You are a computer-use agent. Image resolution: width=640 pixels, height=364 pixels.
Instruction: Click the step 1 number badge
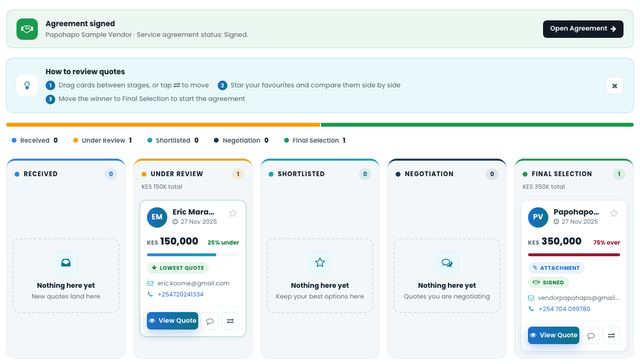(50, 85)
